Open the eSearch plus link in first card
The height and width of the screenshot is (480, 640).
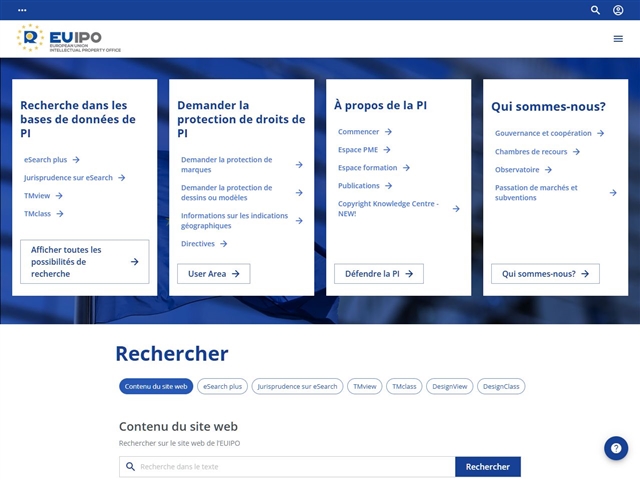pos(45,160)
